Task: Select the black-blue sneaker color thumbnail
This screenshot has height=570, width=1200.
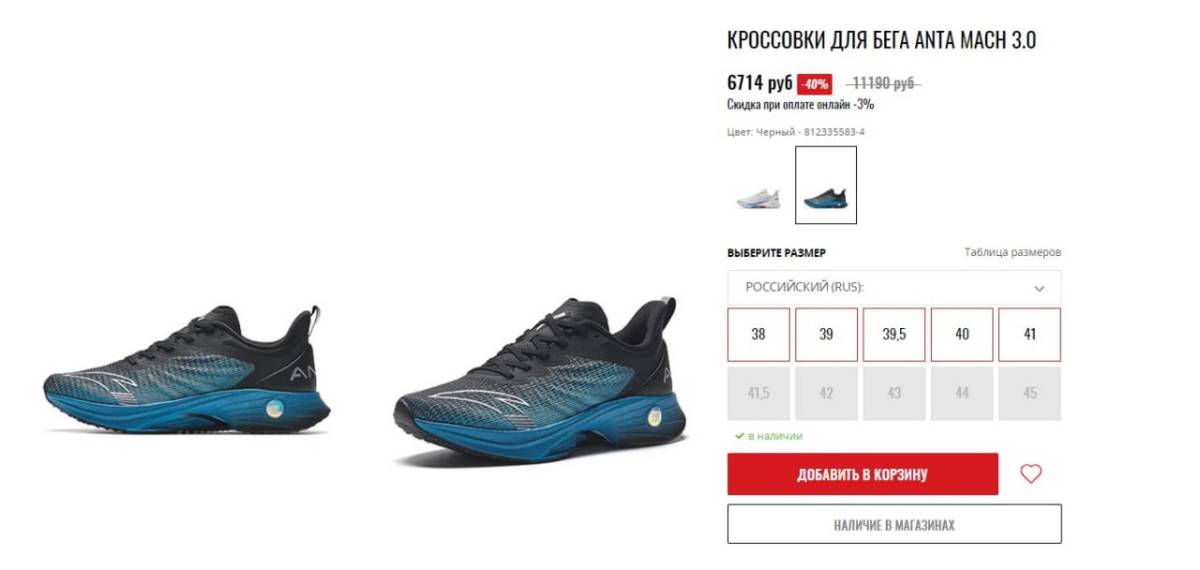Action: pos(826,185)
